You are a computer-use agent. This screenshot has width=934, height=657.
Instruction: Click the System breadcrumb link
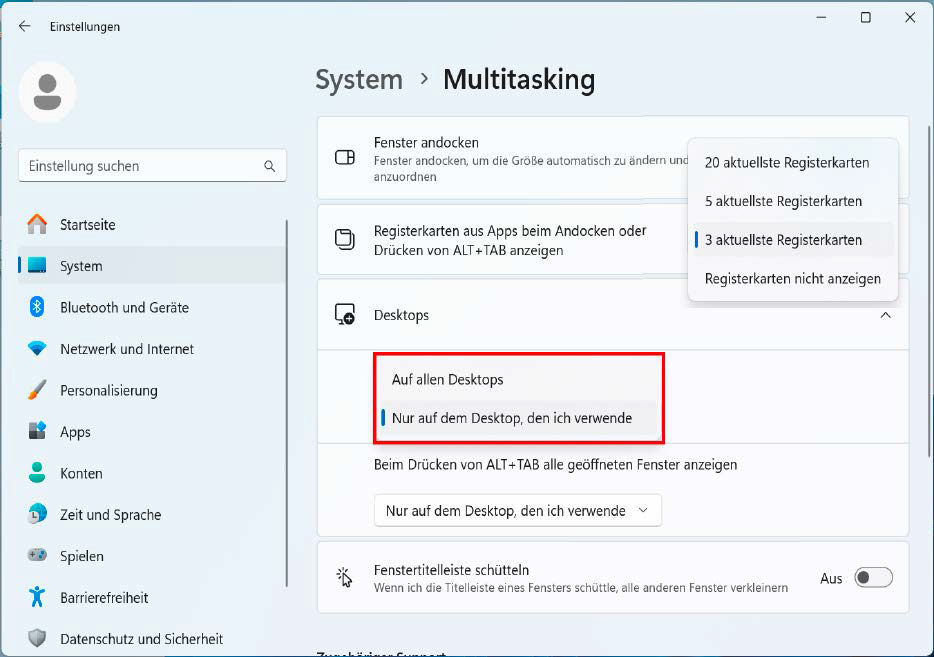[x=359, y=80]
